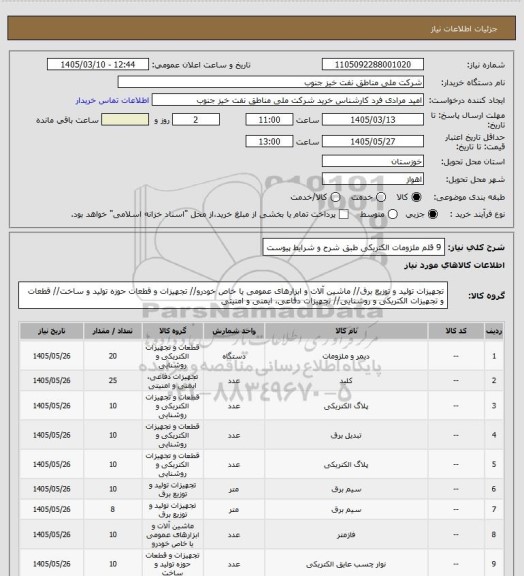Viewport: 524px width, 576px height.
Task: Click the announcement date field 1405/03/10 - 12:44
Action: click(98, 64)
